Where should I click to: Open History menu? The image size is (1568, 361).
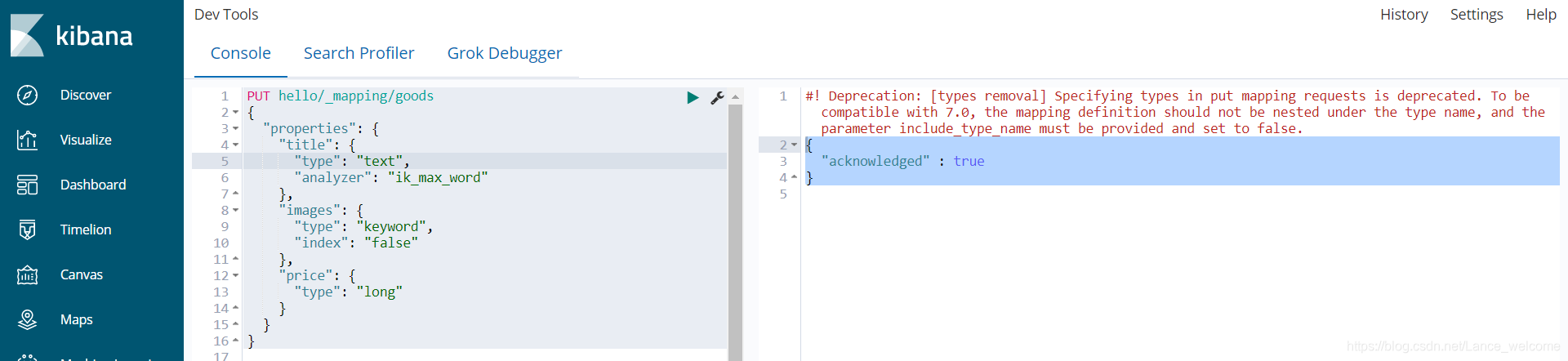tap(1404, 15)
